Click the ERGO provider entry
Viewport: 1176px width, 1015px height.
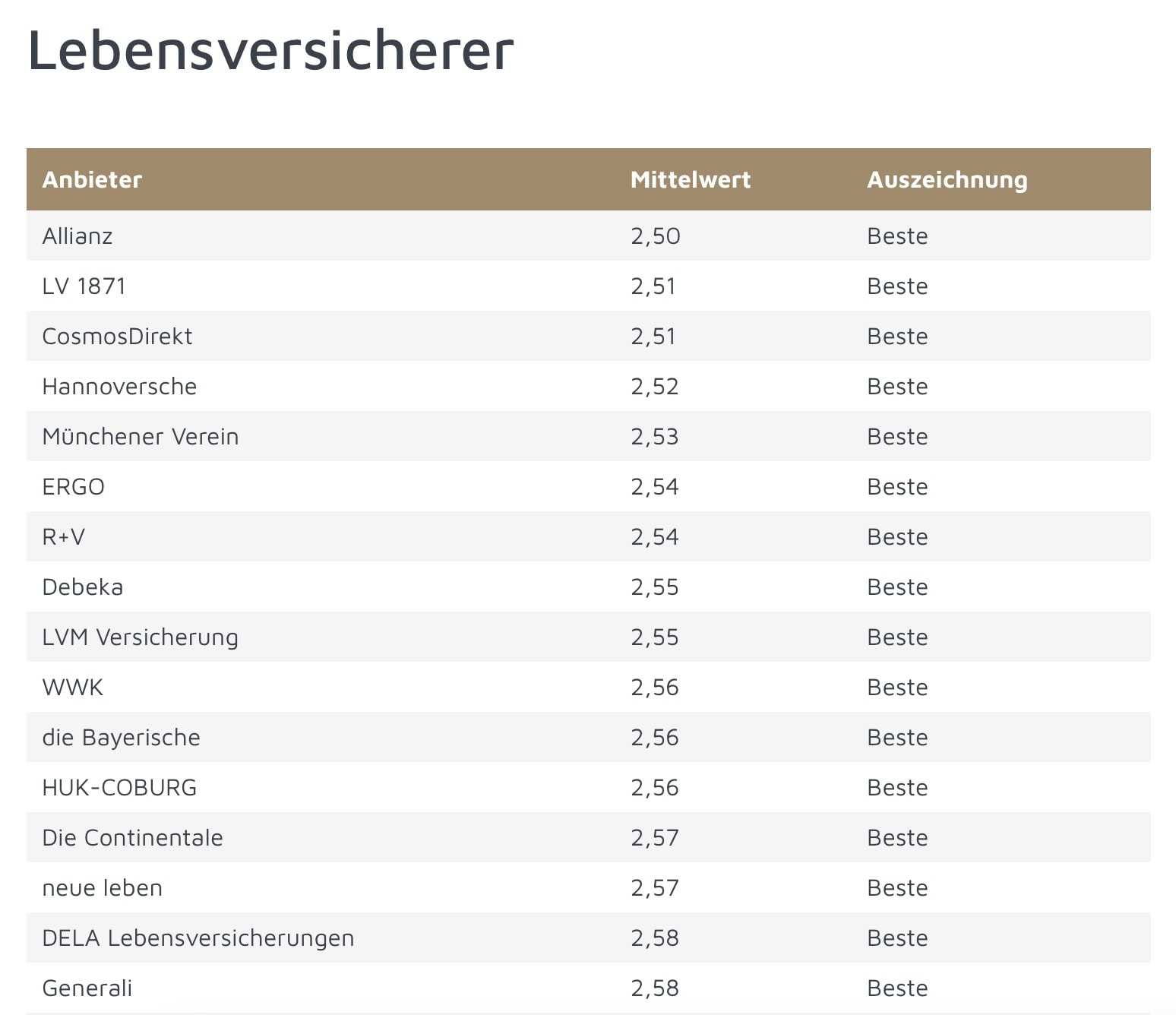pyautogui.click(x=74, y=487)
